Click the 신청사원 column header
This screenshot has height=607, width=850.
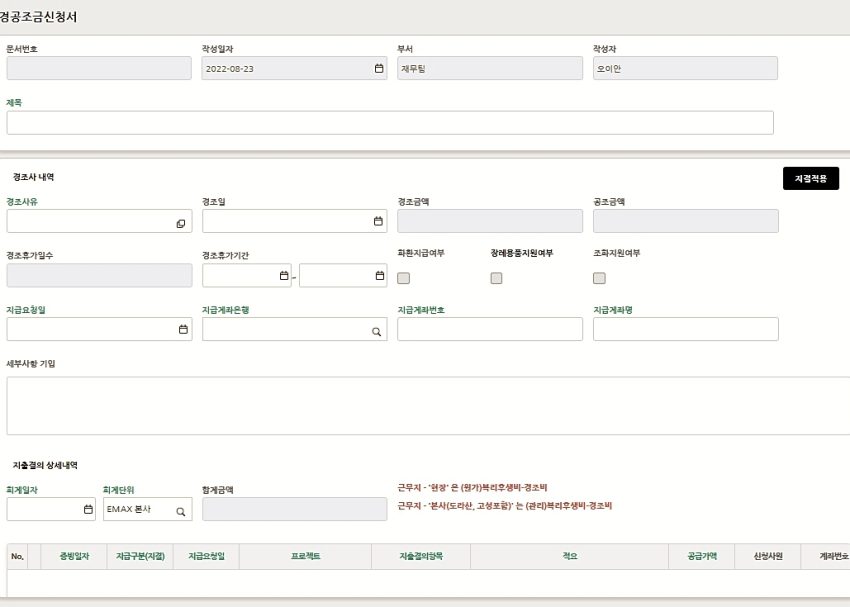coord(768,557)
